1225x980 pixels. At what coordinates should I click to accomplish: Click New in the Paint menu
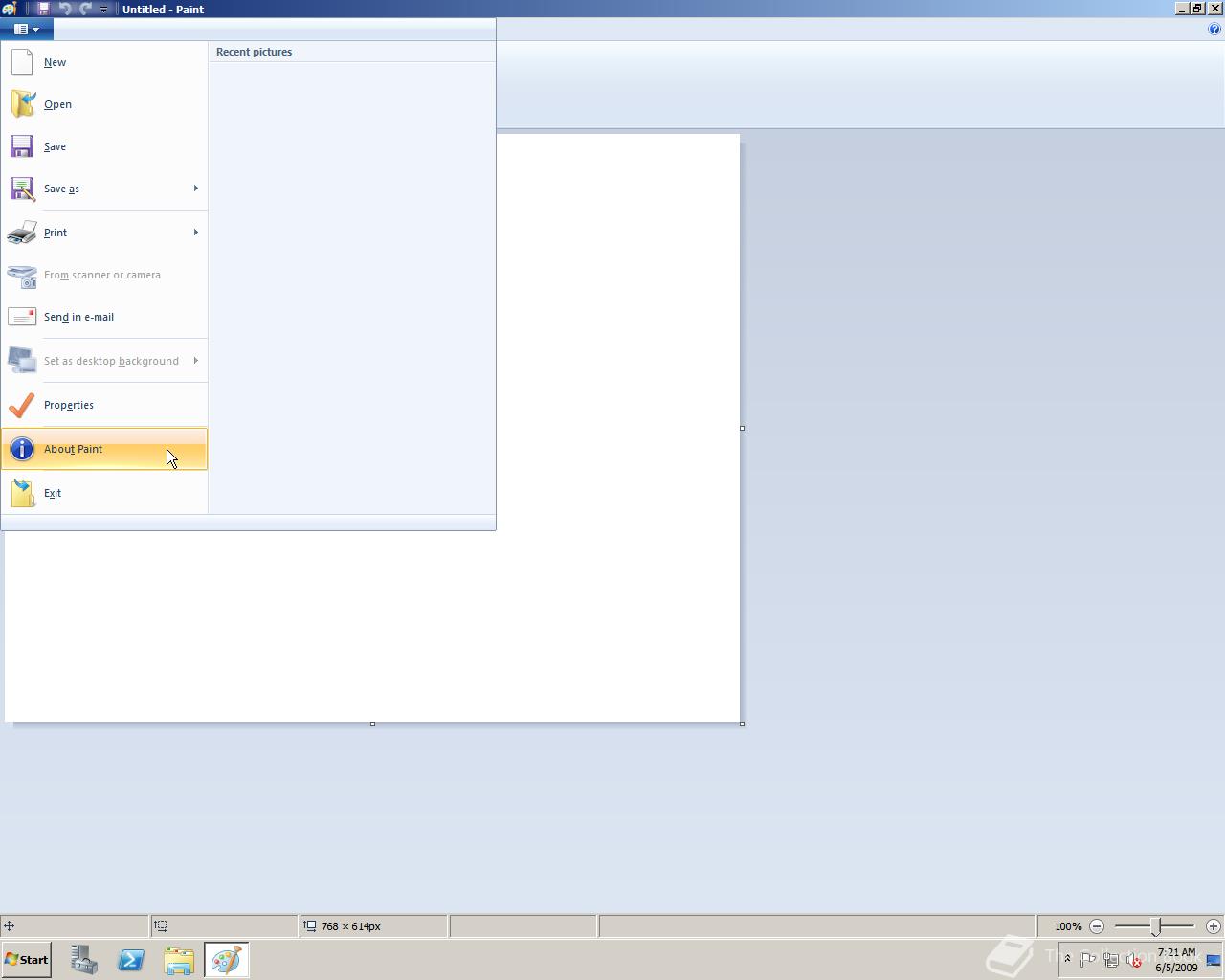[x=104, y=62]
